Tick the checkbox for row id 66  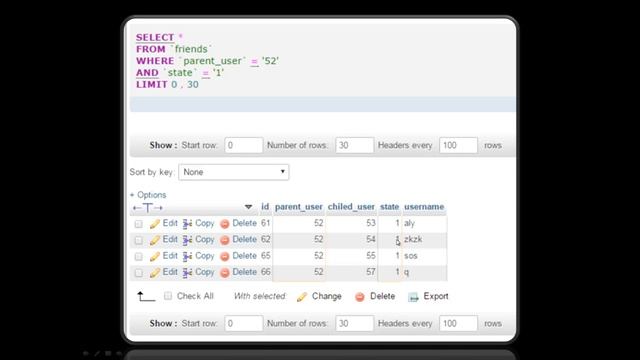(139, 273)
